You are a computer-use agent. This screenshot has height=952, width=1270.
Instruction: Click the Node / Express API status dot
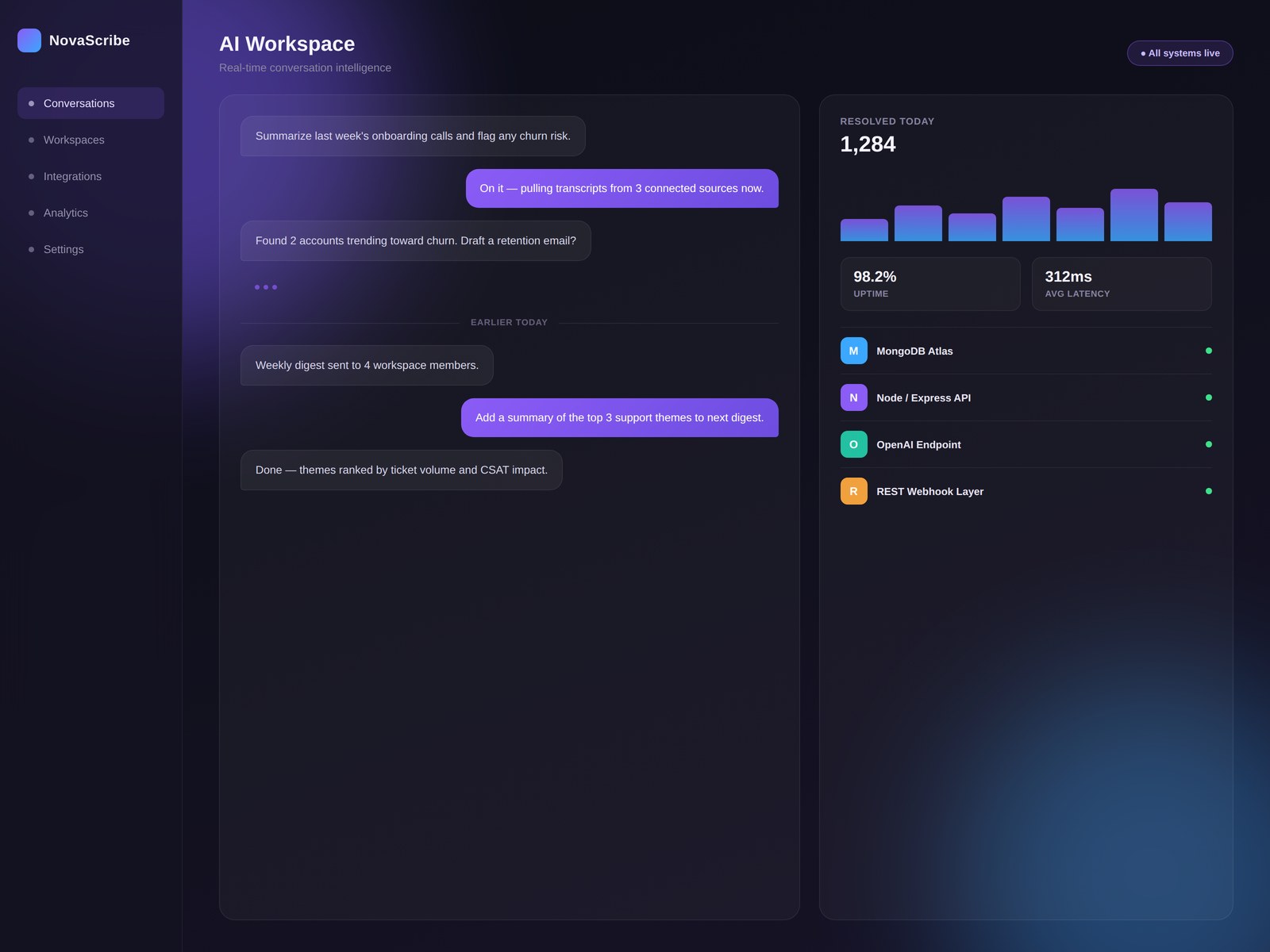coord(1209,397)
